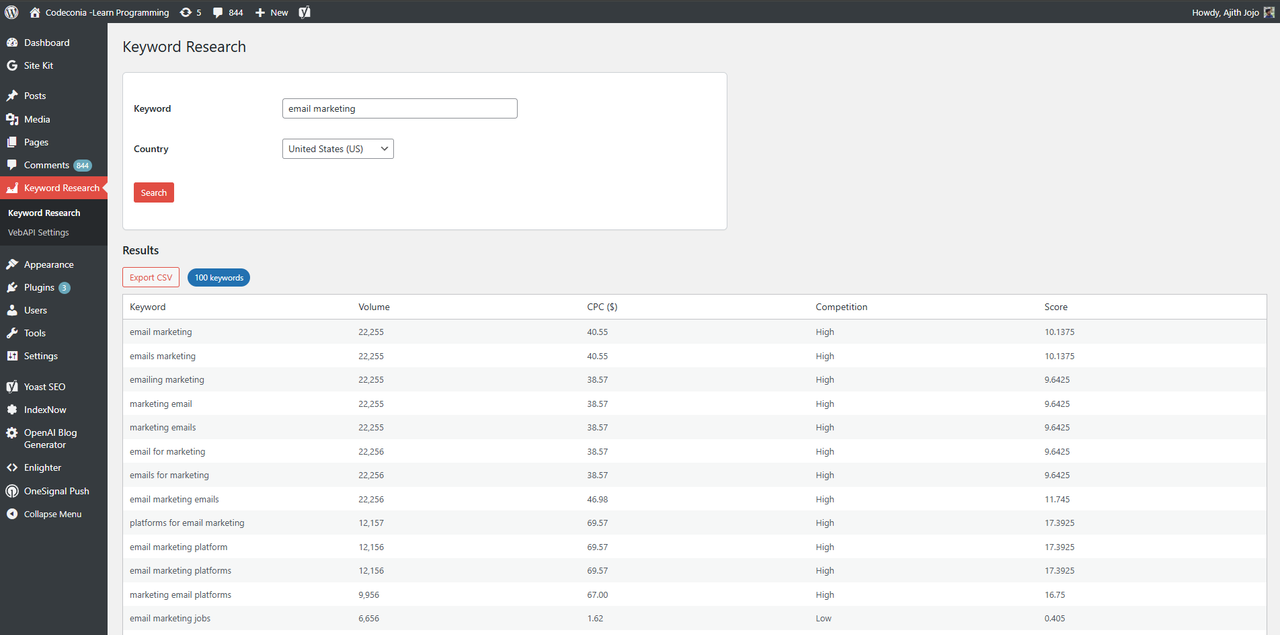Image resolution: width=1280 pixels, height=635 pixels.
Task: Click the 11.745 score value
Action: click(1058, 499)
